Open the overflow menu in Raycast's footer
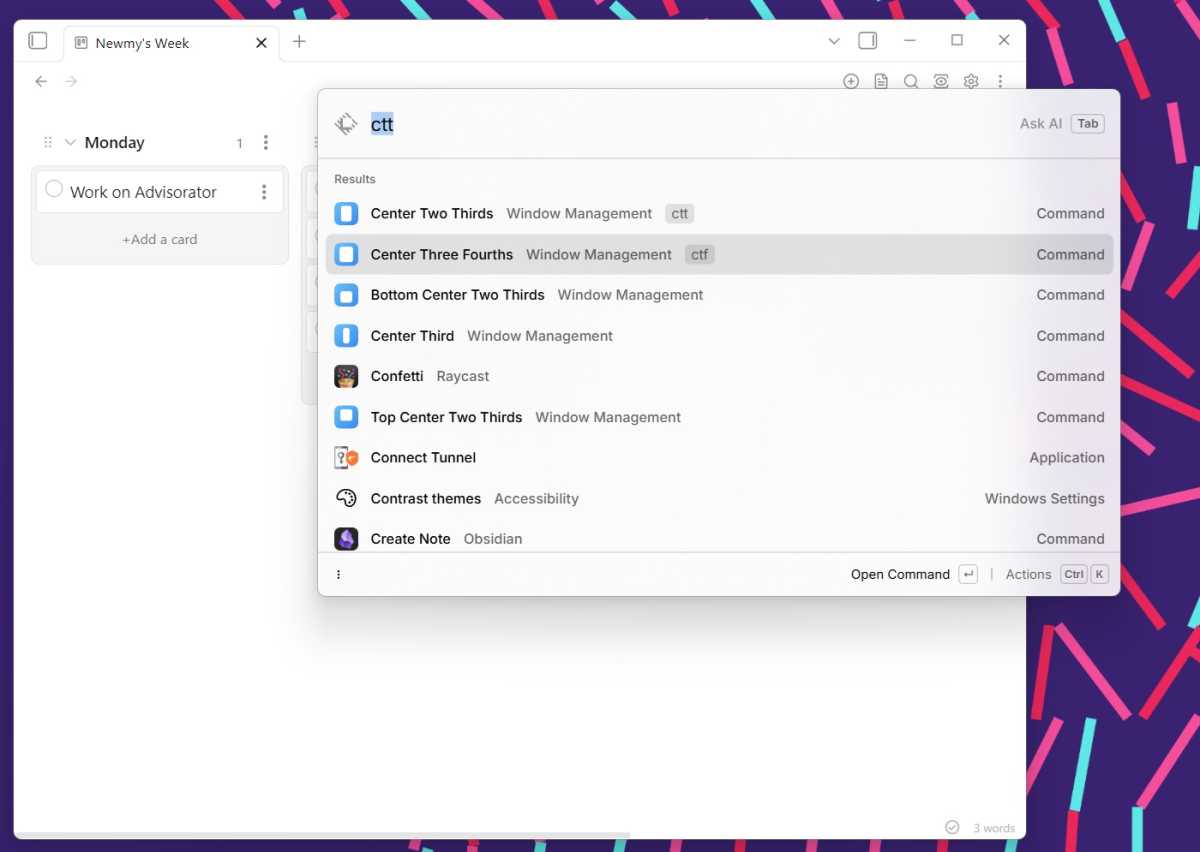Image resolution: width=1200 pixels, height=852 pixels. click(338, 574)
